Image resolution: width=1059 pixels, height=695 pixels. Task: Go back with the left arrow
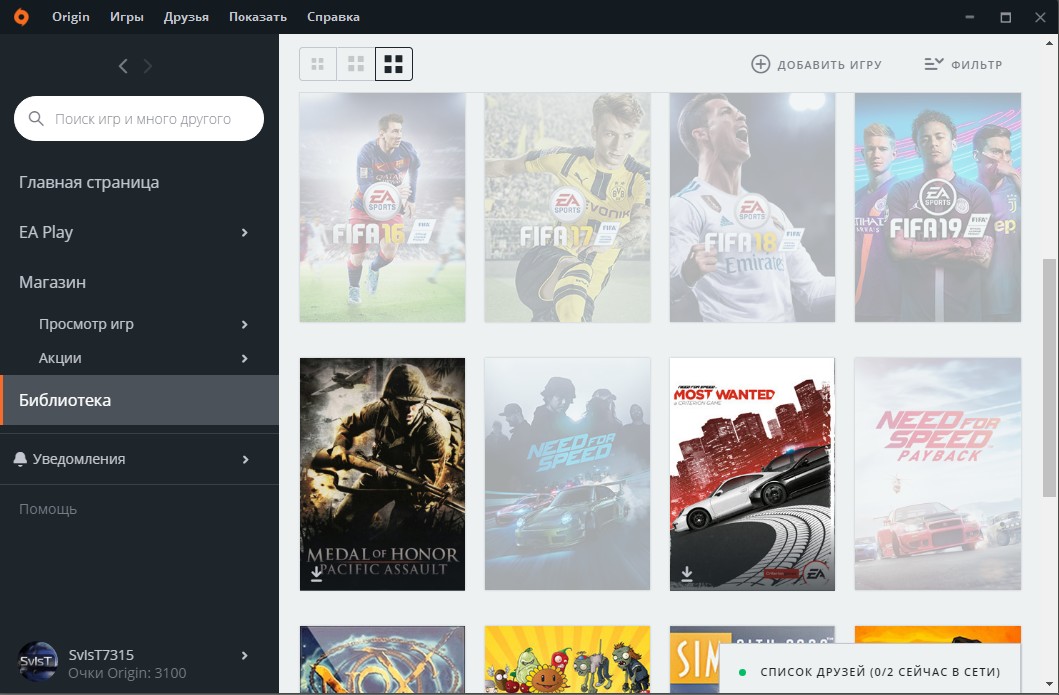pos(123,66)
